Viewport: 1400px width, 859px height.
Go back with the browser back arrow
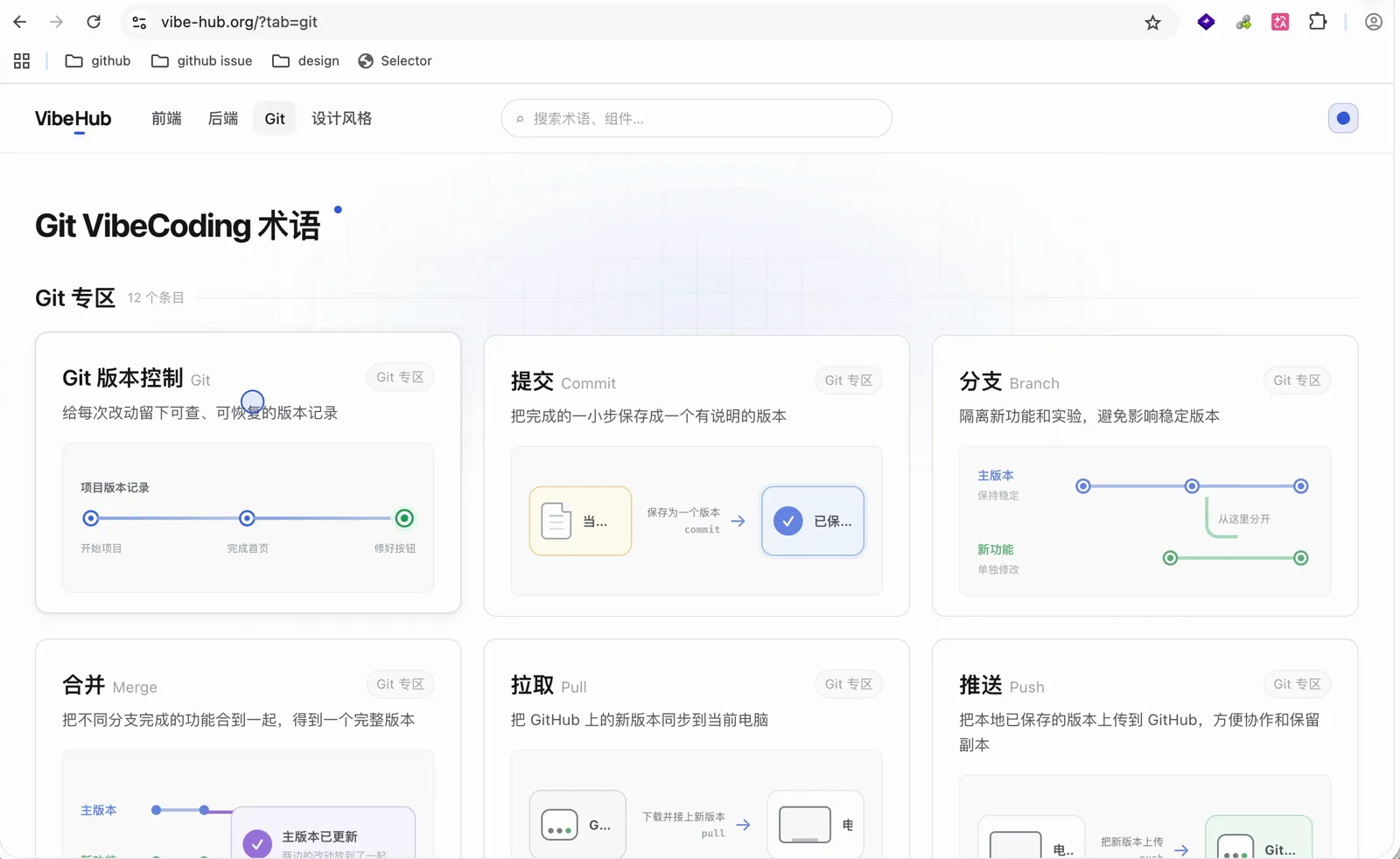coord(20,22)
